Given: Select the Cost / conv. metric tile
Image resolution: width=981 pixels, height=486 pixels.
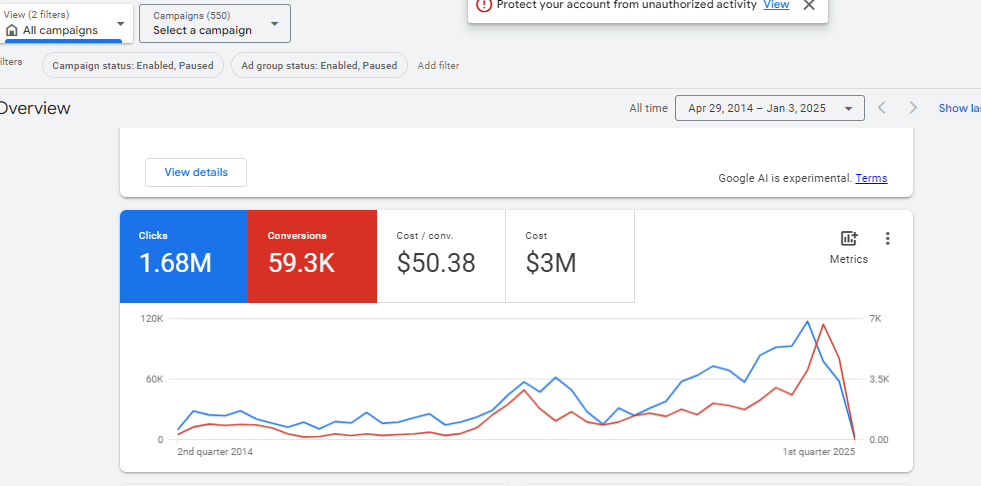Looking at the screenshot, I should (441, 256).
